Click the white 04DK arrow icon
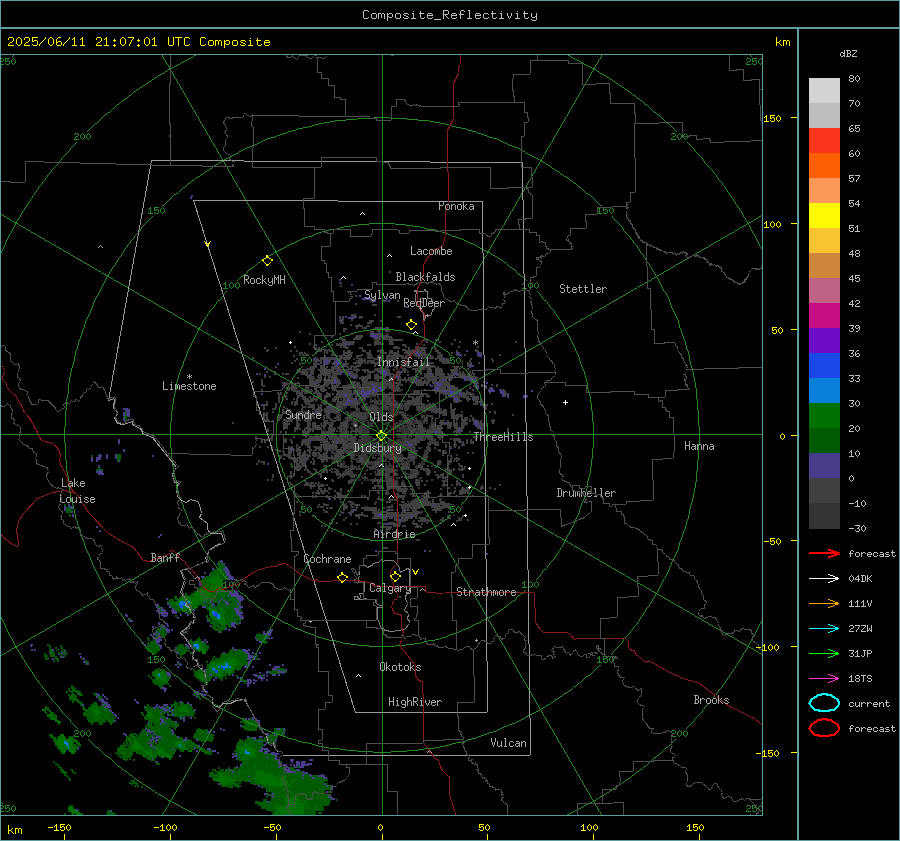 (x=824, y=578)
